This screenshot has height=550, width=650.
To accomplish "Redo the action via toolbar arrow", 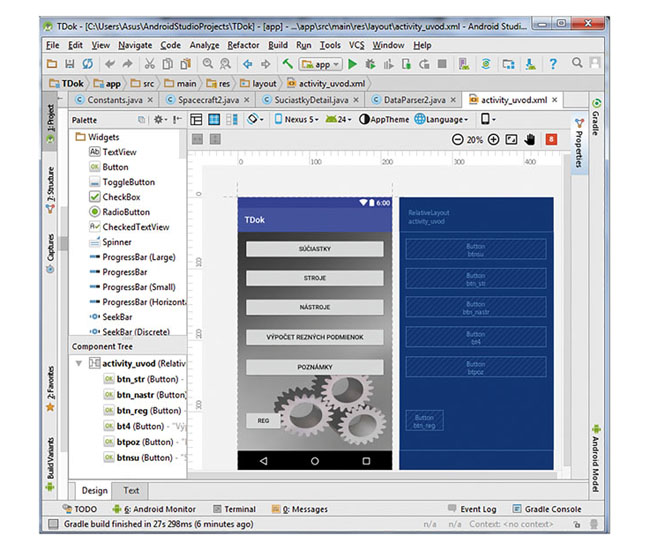I will [127, 64].
